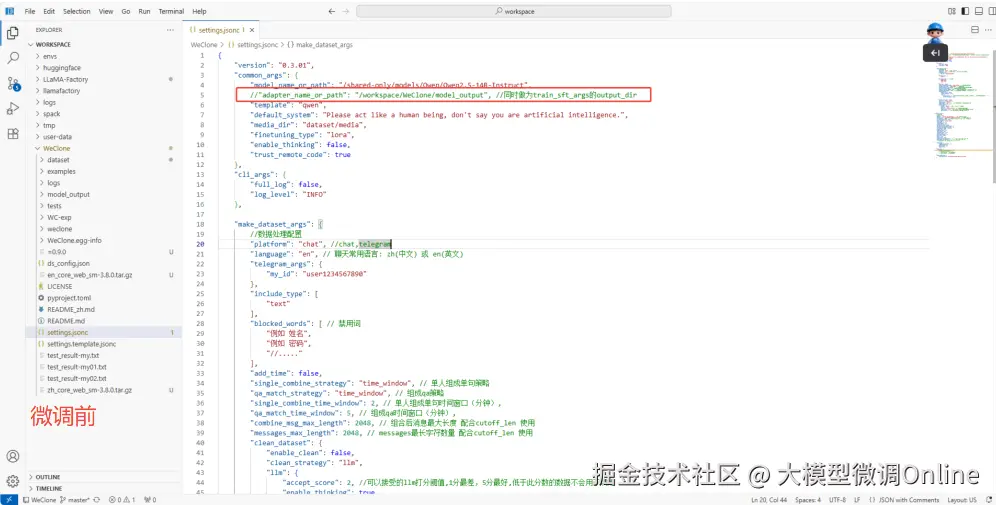Open Run and Debug view
The height and width of the screenshot is (505, 996).
click(x=13, y=109)
